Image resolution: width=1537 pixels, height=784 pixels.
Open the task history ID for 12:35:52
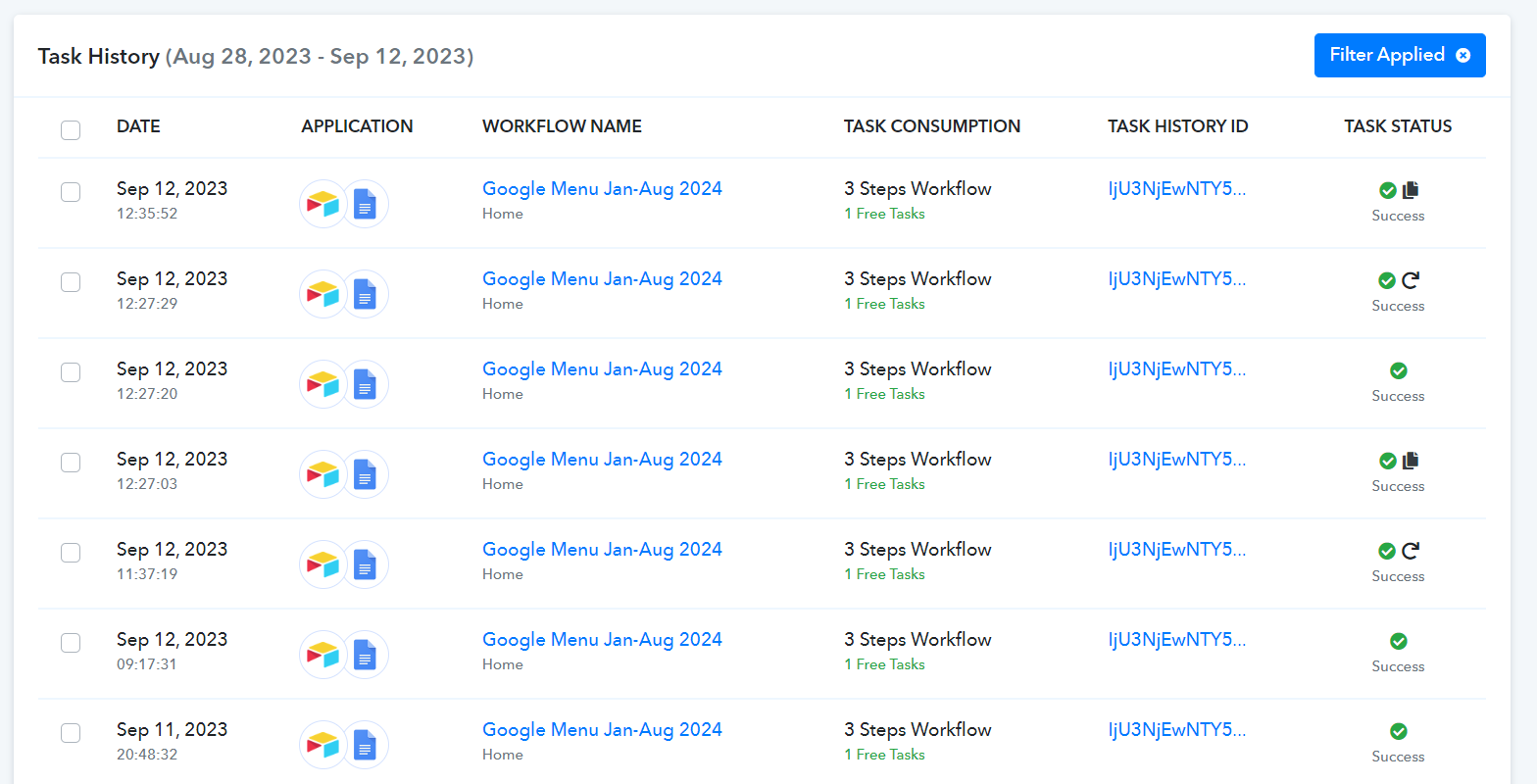1177,188
